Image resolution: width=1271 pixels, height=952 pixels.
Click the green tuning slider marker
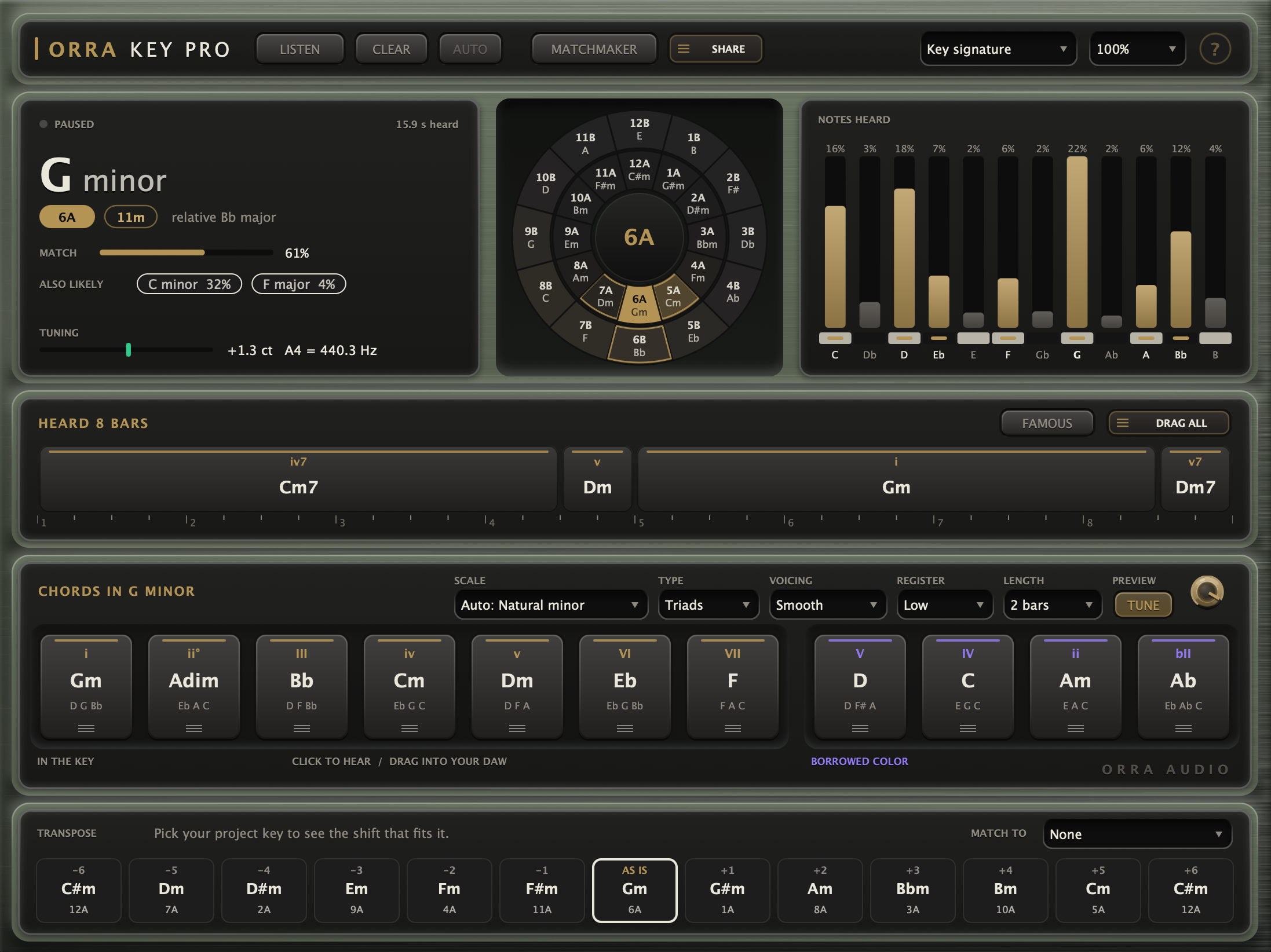(x=129, y=350)
